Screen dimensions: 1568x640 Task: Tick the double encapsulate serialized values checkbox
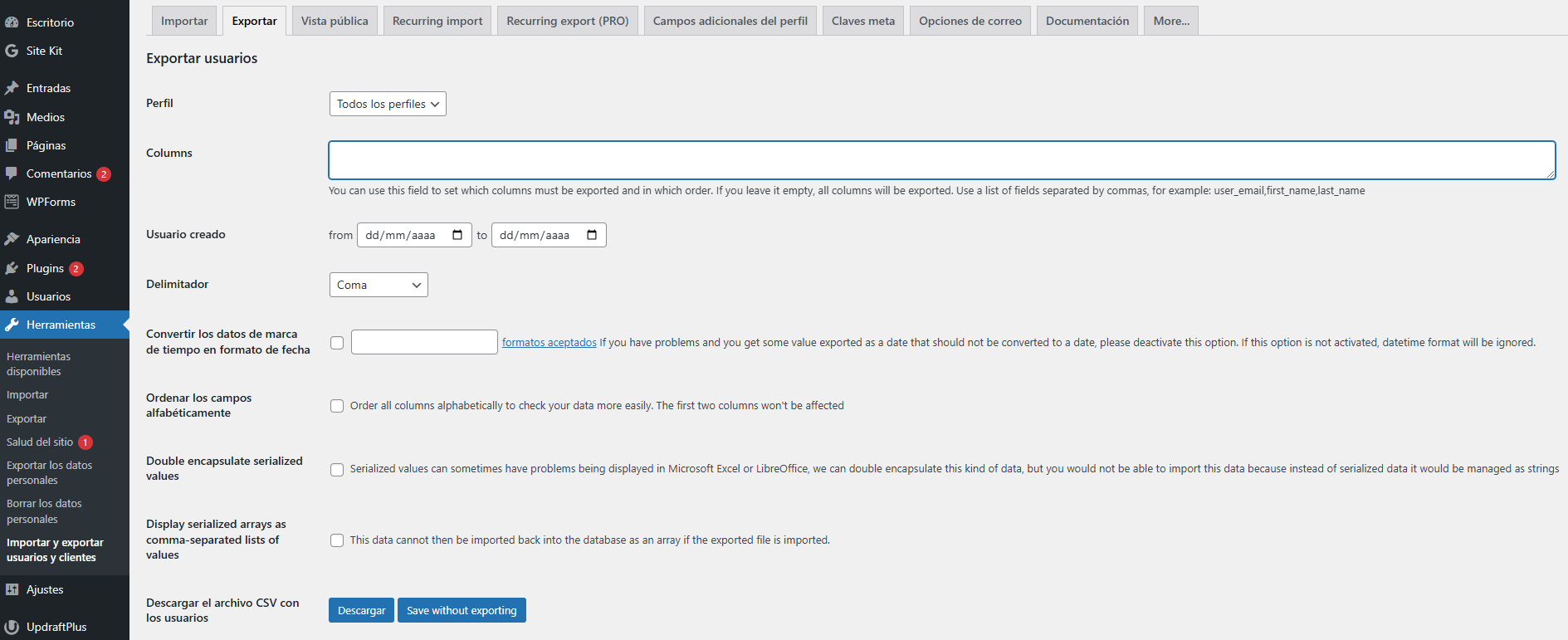pyautogui.click(x=337, y=470)
